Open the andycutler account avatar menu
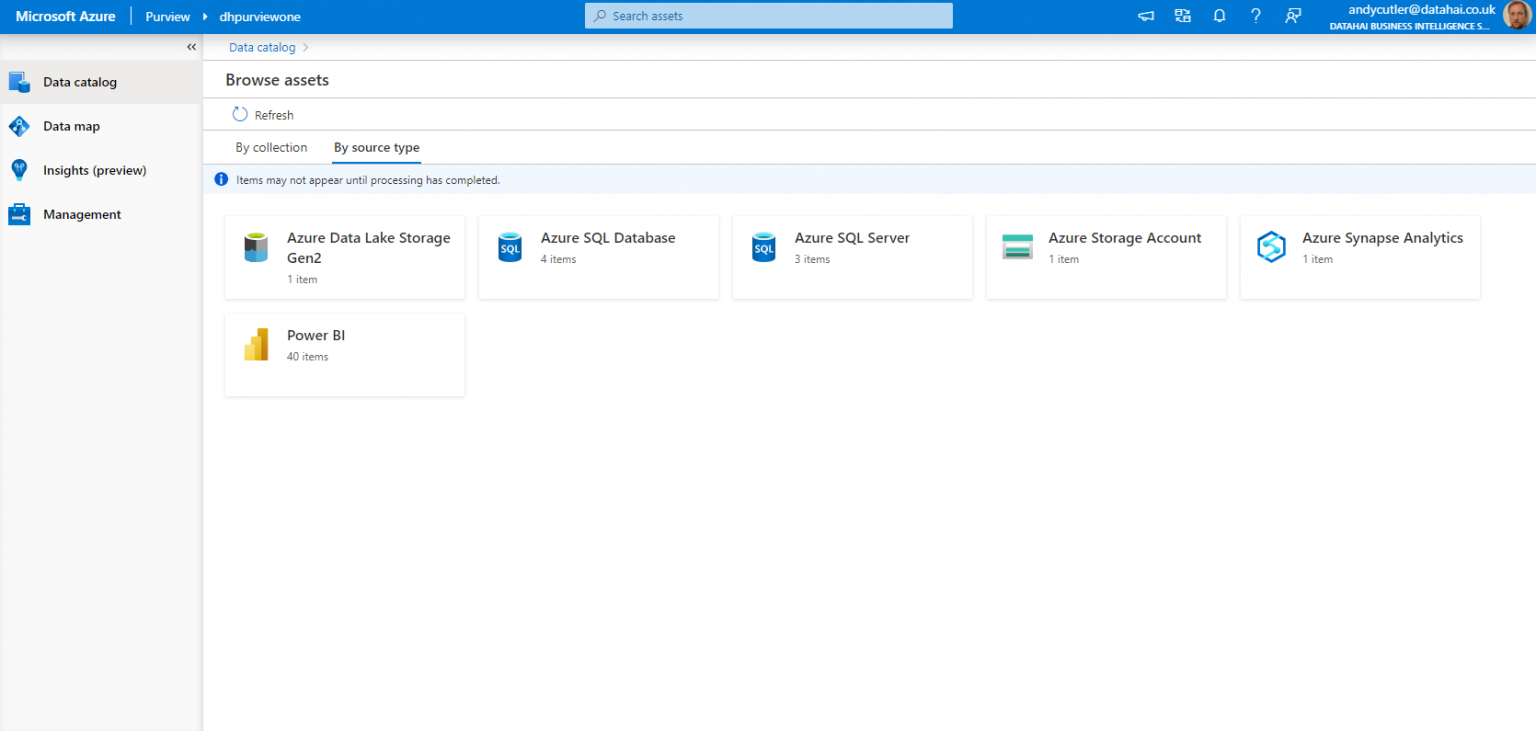Viewport: 1536px width, 731px height. click(1516, 15)
